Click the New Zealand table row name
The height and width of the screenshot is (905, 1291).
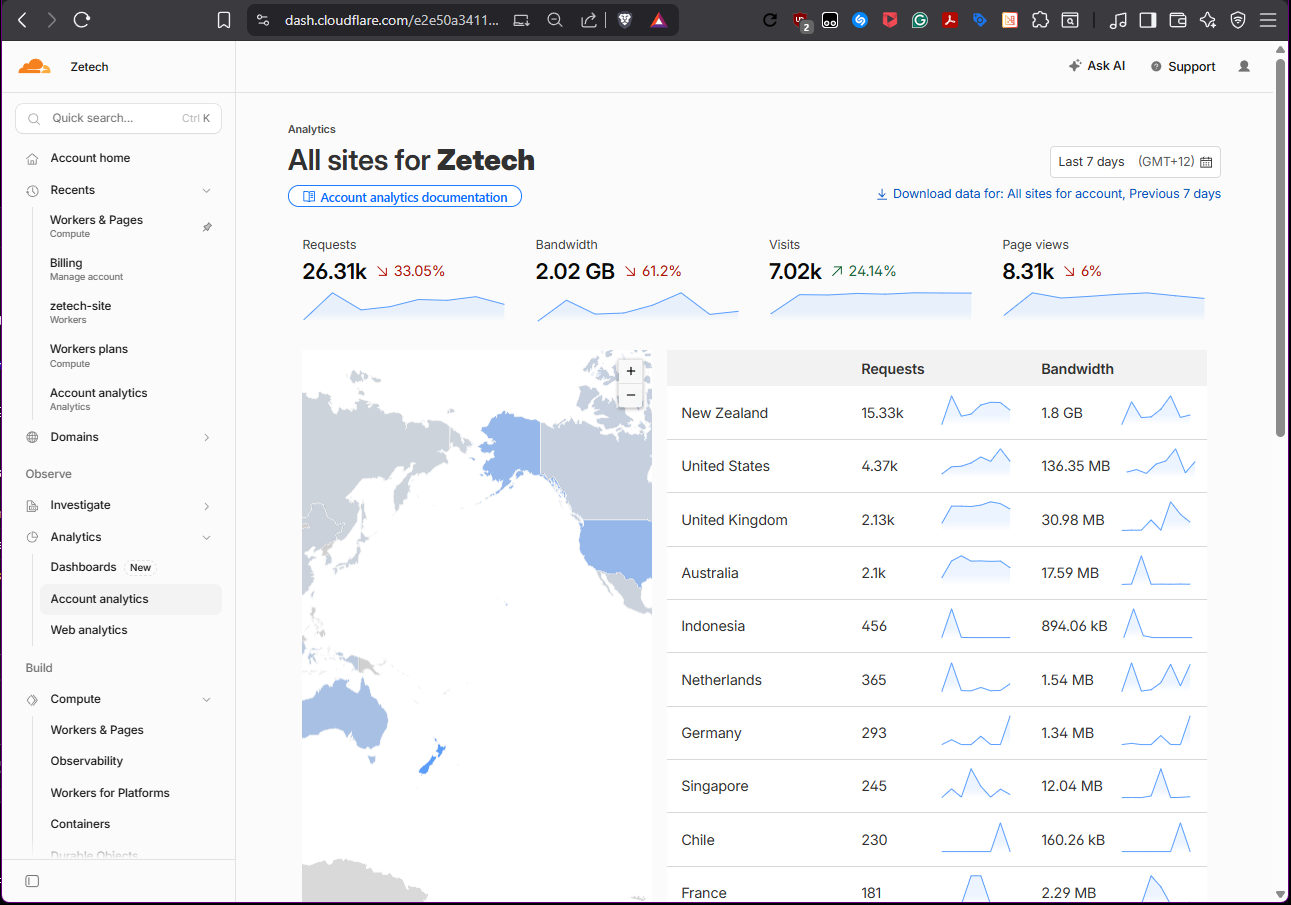click(x=725, y=413)
